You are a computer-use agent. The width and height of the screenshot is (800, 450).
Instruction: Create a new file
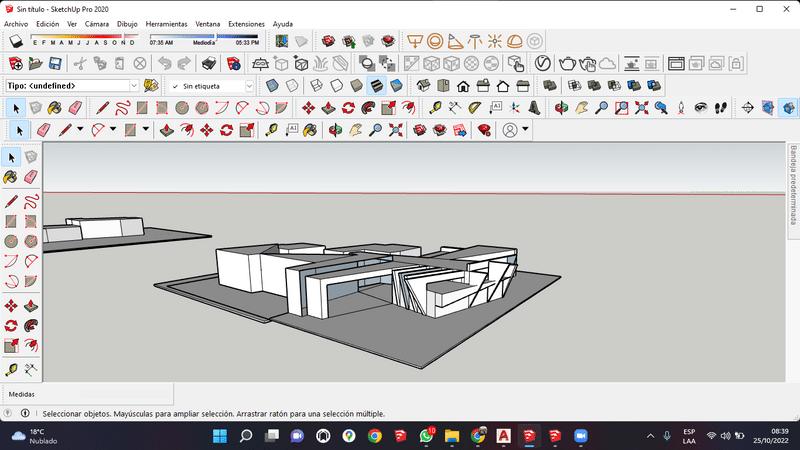click(16, 64)
